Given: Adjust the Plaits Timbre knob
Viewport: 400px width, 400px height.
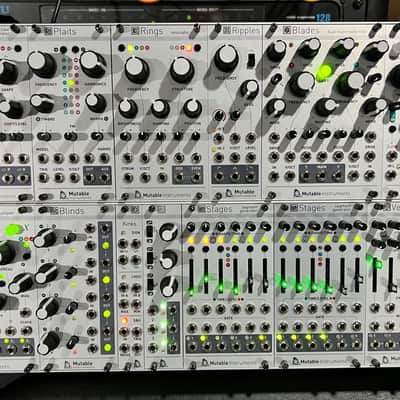Looking at the screenshot, I should click(41, 102).
